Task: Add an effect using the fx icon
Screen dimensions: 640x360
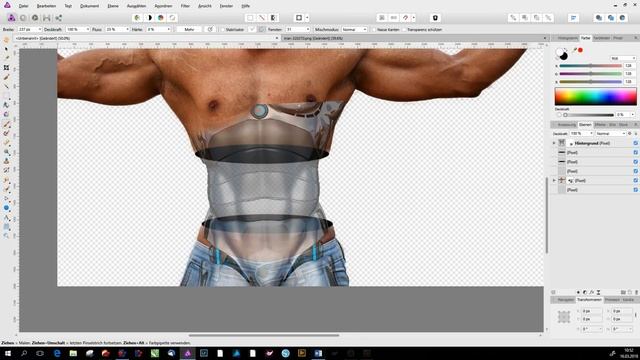Action: (591, 292)
